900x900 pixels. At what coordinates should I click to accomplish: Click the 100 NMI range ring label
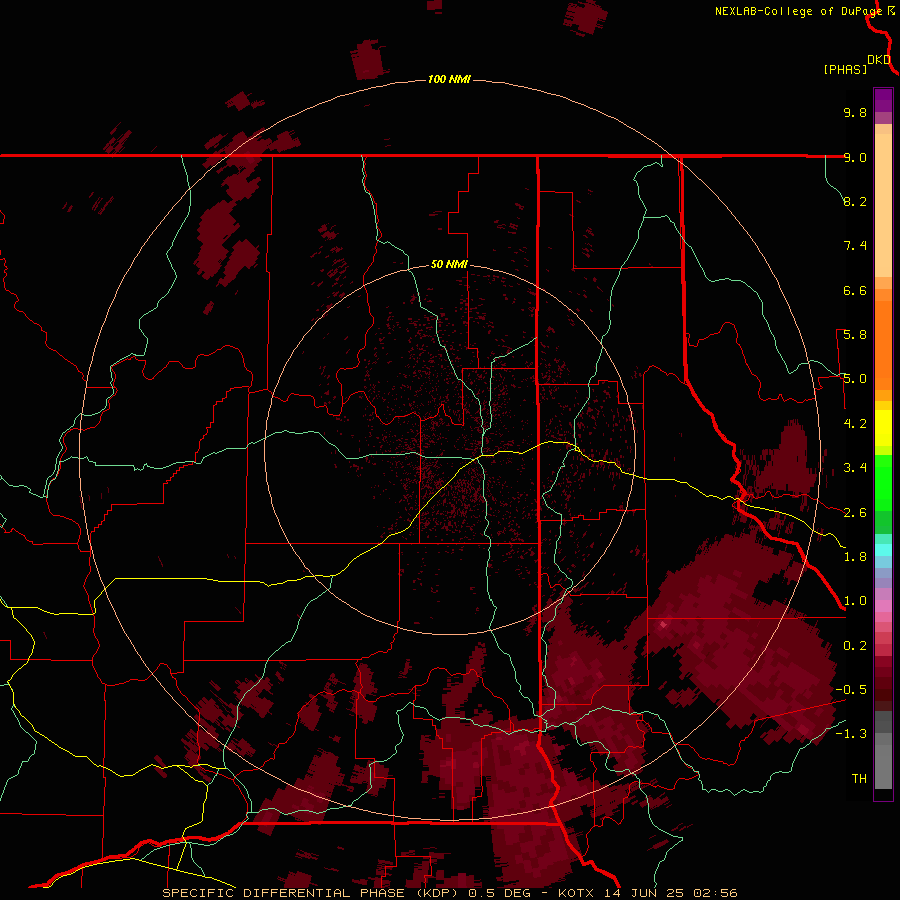coord(449,79)
